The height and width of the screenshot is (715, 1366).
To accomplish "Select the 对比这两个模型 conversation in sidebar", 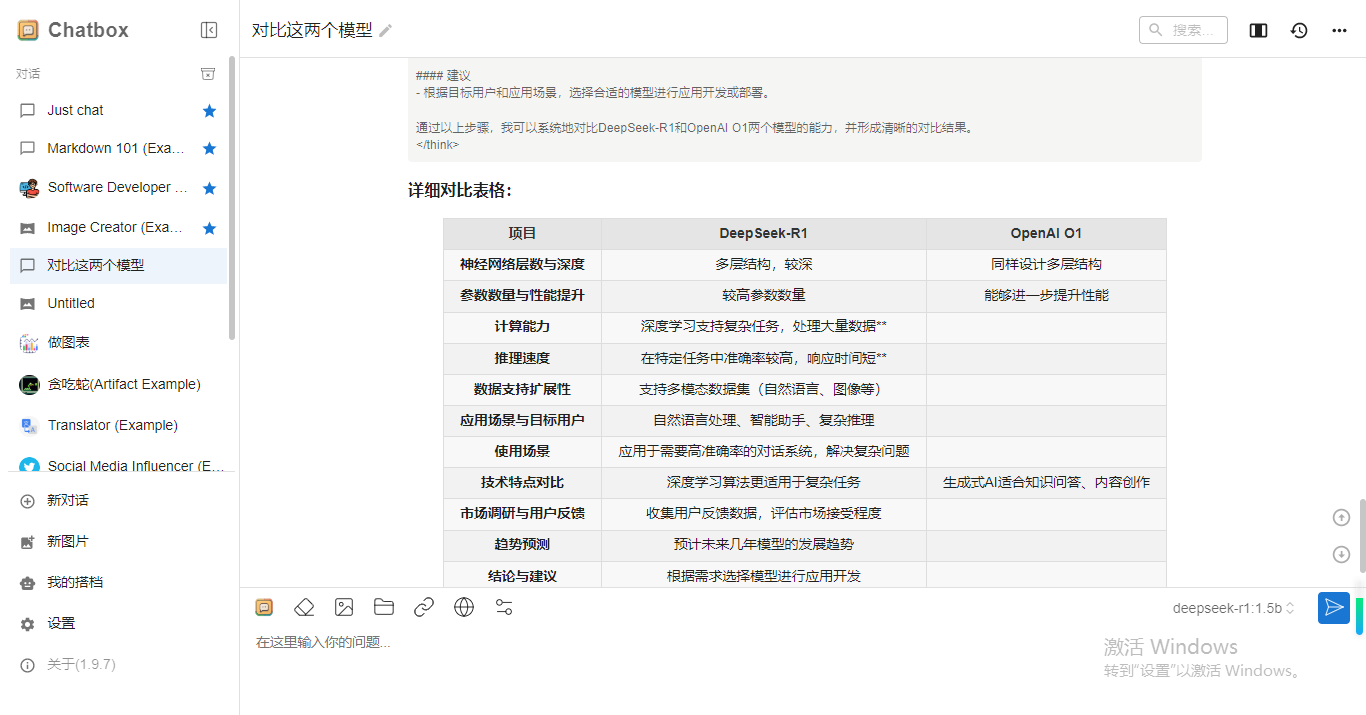I will [118, 266].
